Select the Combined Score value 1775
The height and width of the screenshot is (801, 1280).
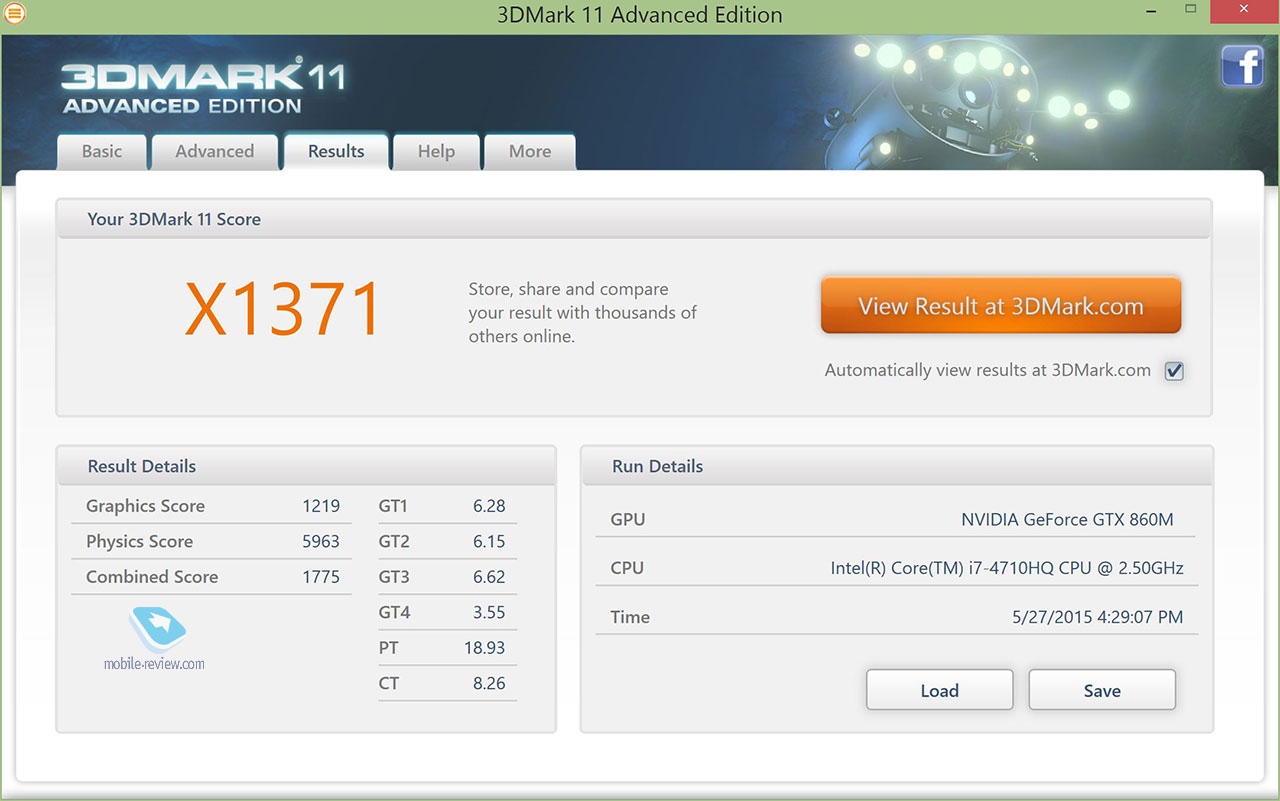(321, 577)
